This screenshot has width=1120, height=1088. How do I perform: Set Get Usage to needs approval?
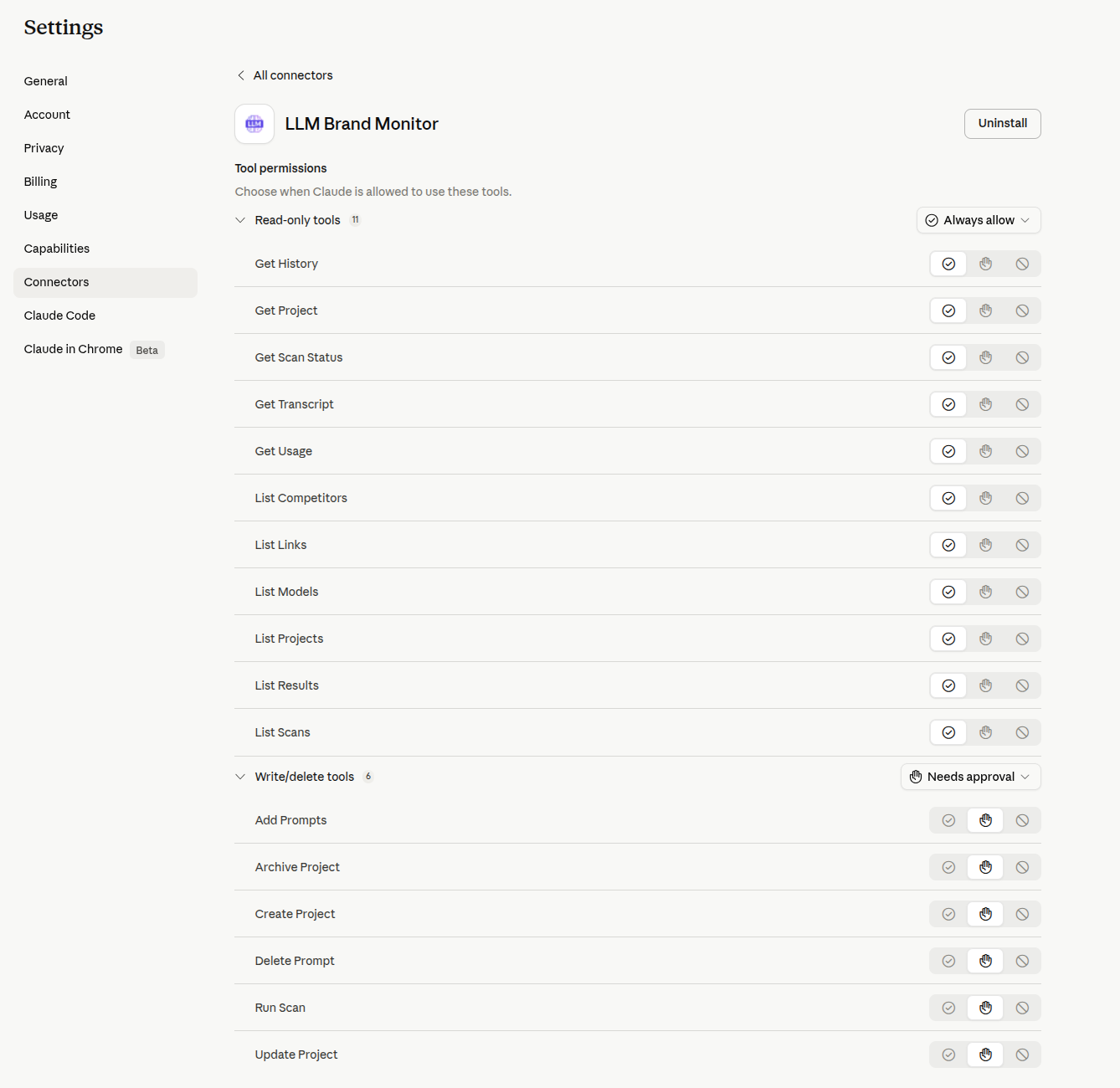(985, 451)
